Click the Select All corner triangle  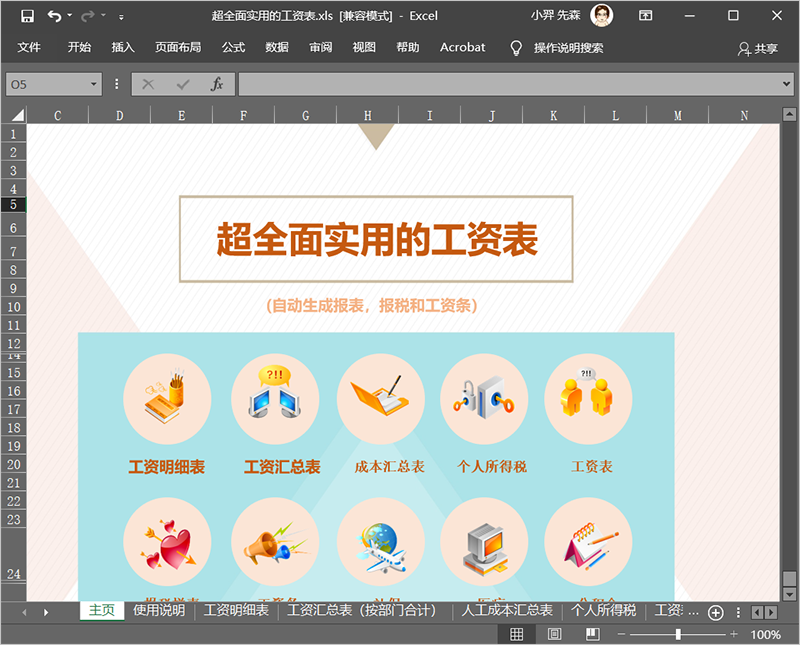(x=17, y=115)
